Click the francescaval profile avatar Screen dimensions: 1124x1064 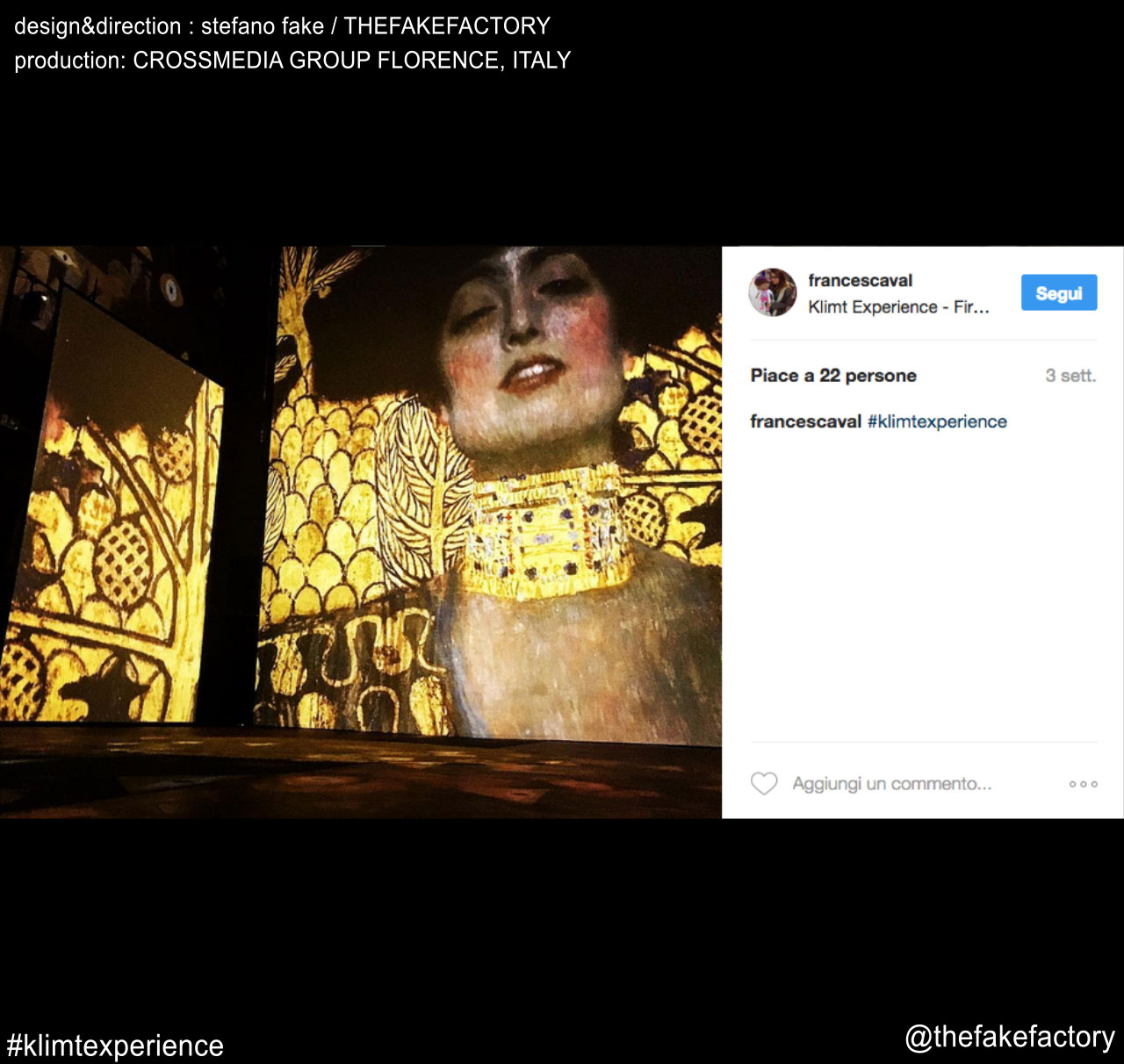tap(773, 293)
